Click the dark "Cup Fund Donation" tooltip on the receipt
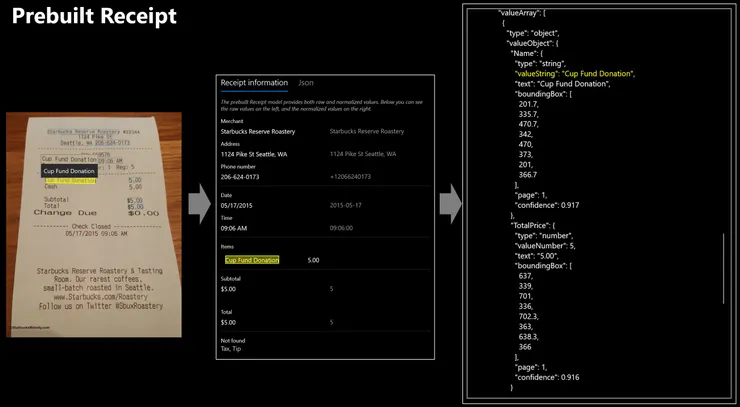This screenshot has height=407, width=740. 69,171
